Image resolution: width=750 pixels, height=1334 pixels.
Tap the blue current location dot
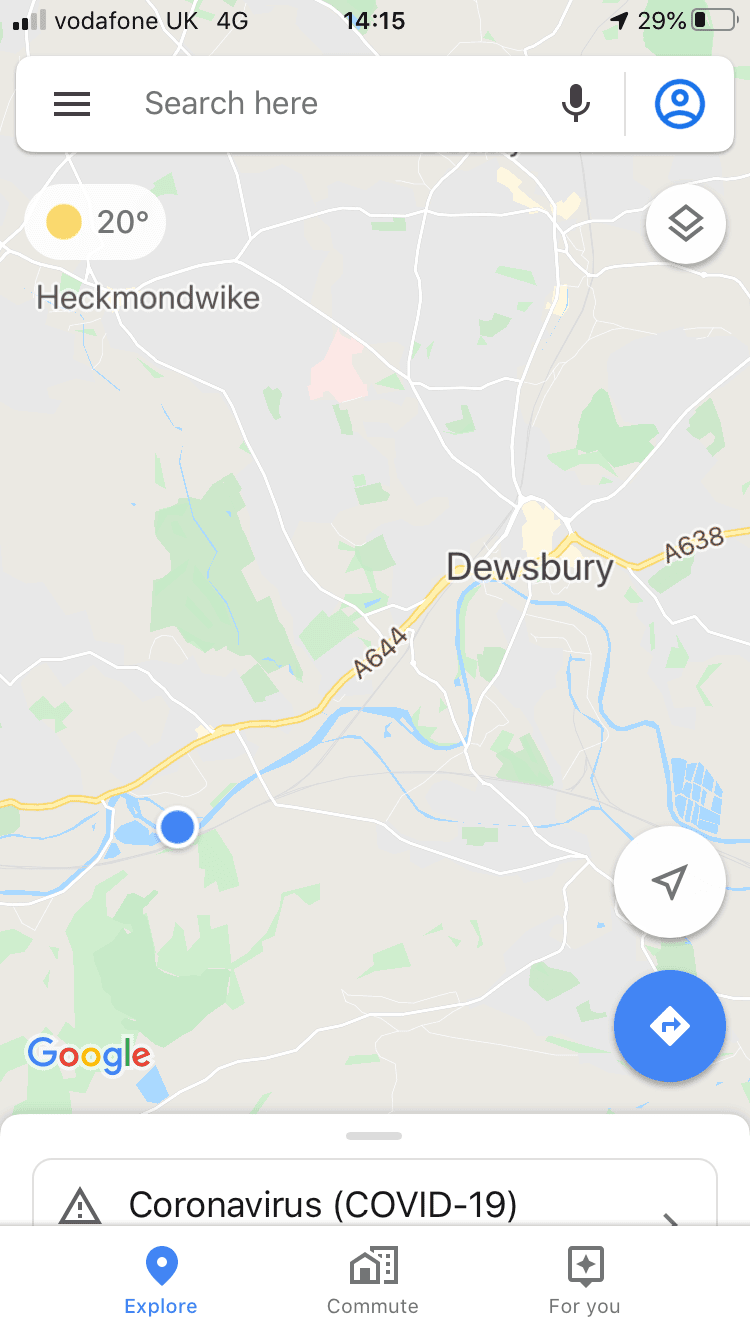pyautogui.click(x=178, y=828)
